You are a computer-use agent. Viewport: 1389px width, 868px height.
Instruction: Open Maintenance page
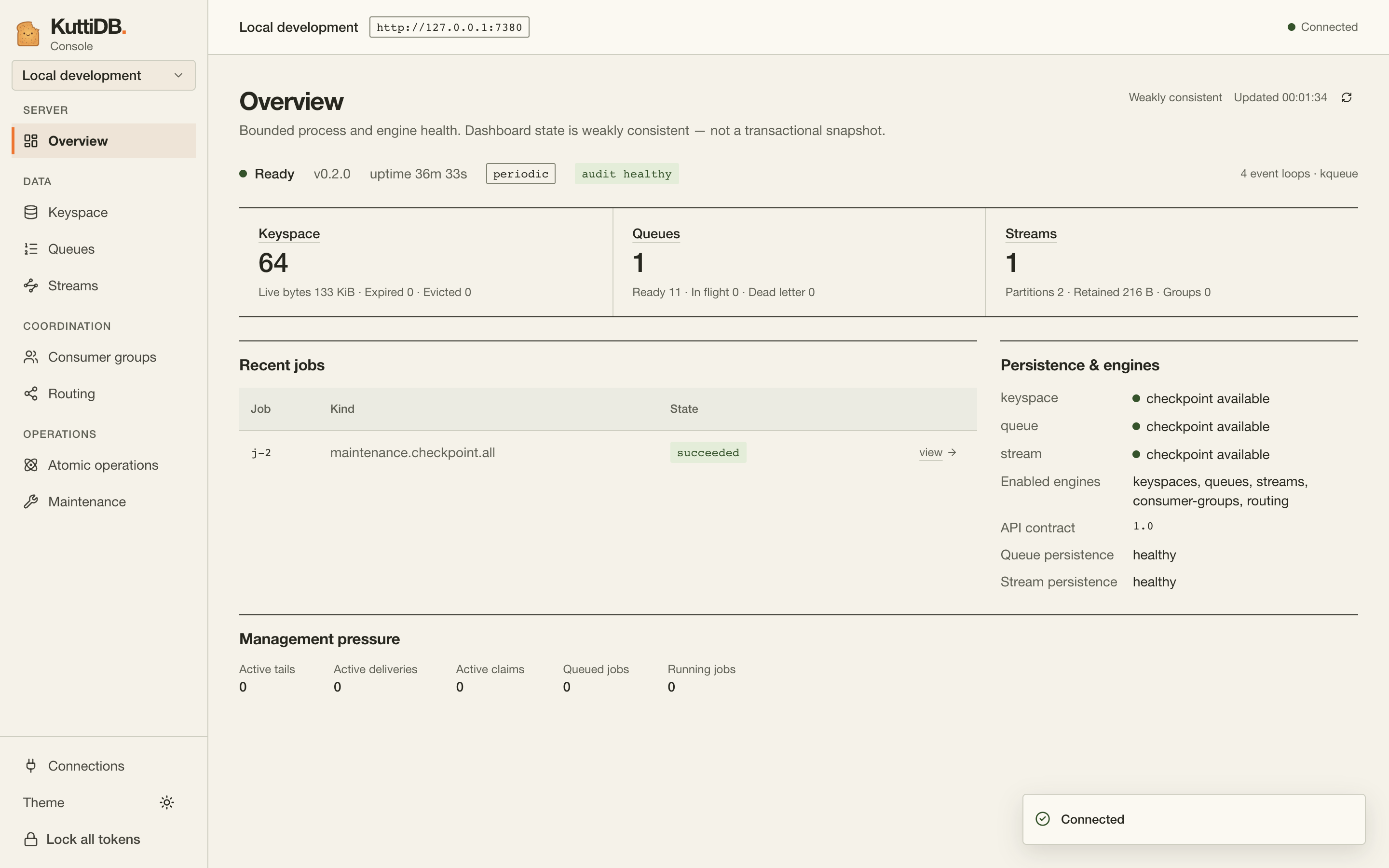pyautogui.click(x=103, y=502)
